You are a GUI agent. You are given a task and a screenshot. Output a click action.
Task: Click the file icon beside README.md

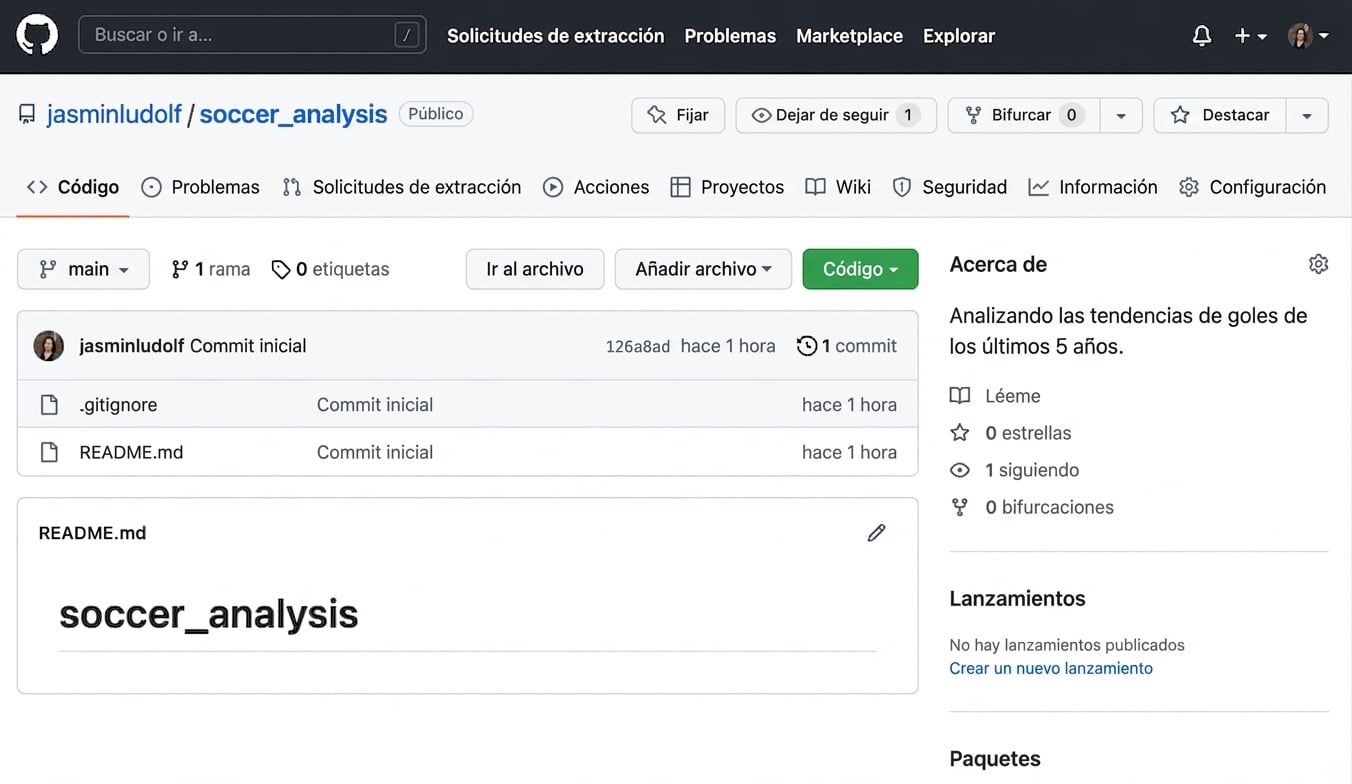[49, 452]
